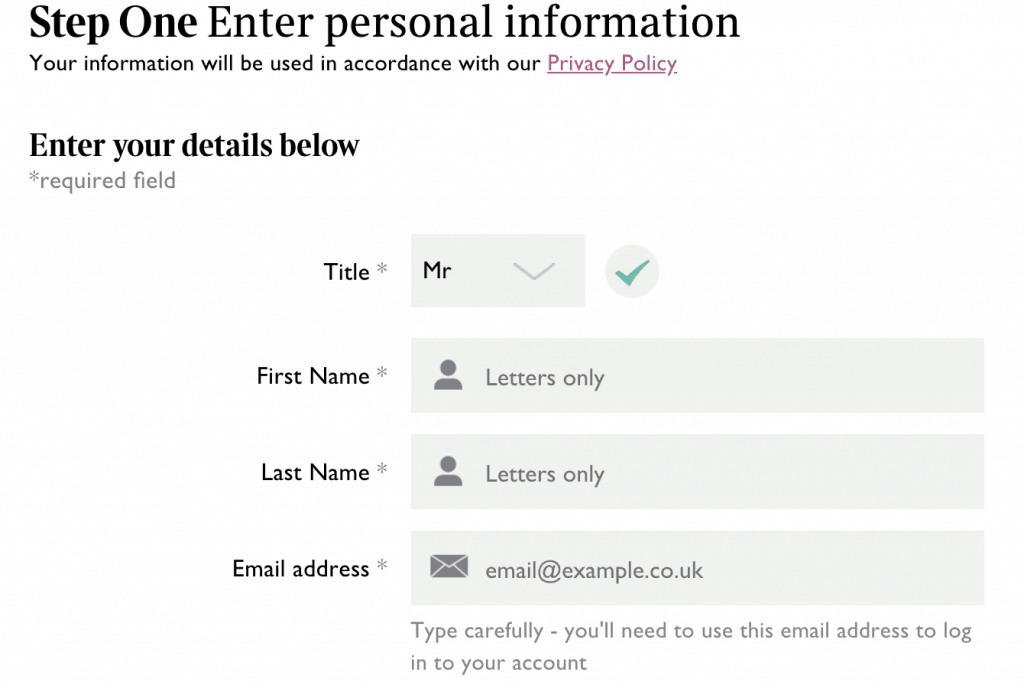Open the Privacy Policy link
This screenshot has width=1024, height=685.
tap(612, 64)
